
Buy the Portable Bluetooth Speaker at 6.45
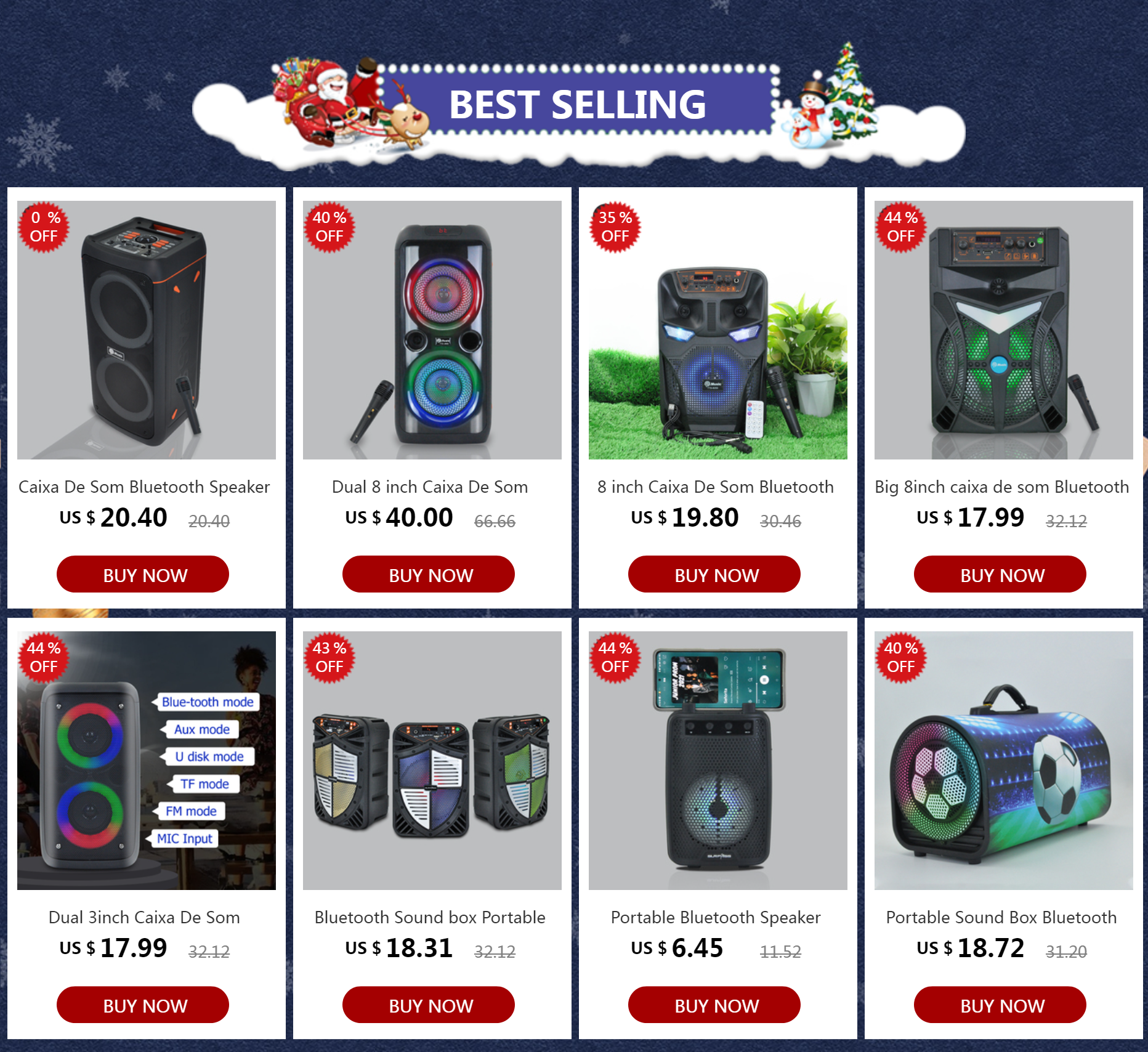[714, 1005]
